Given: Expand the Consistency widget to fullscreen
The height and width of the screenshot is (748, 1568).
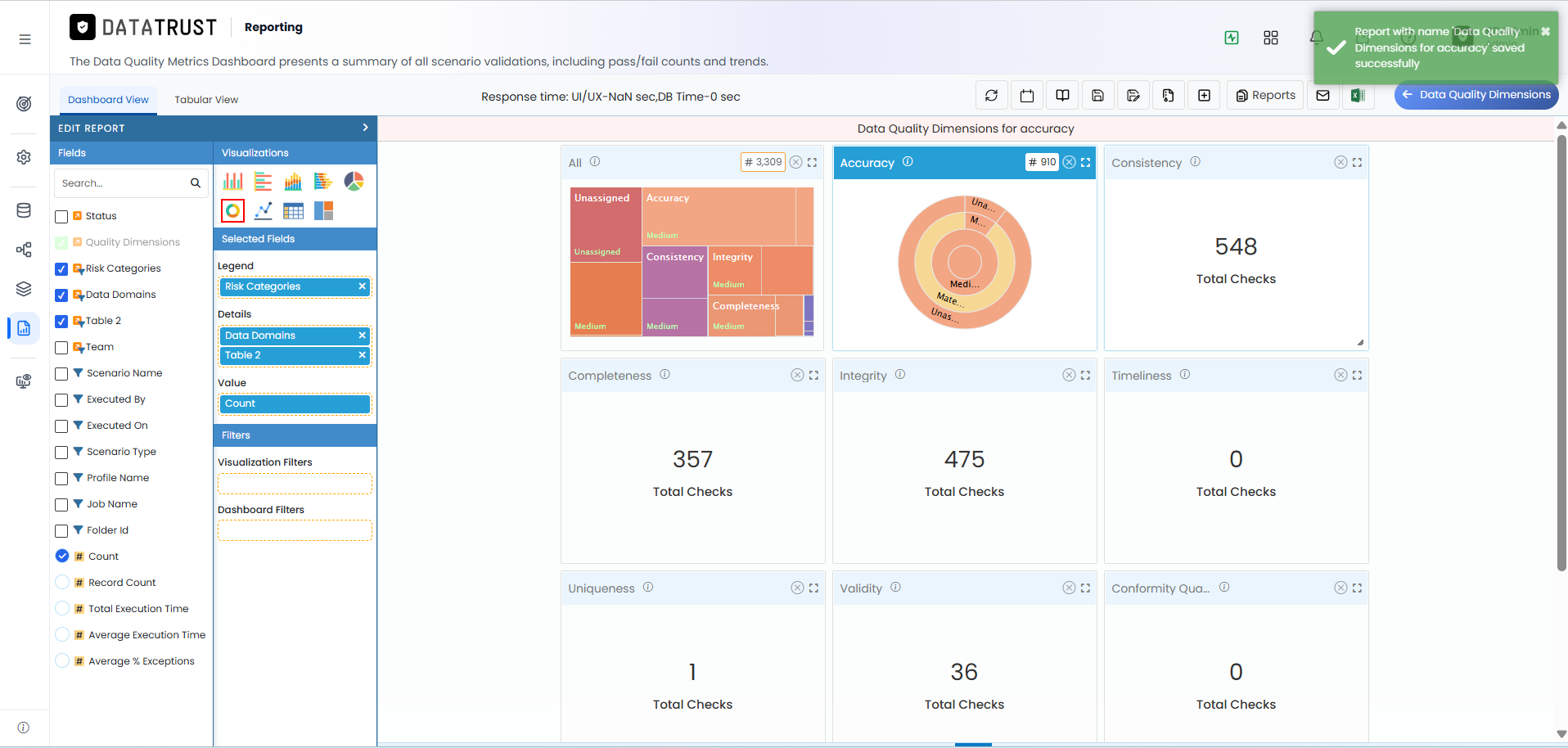Looking at the screenshot, I should pyautogui.click(x=1357, y=162).
